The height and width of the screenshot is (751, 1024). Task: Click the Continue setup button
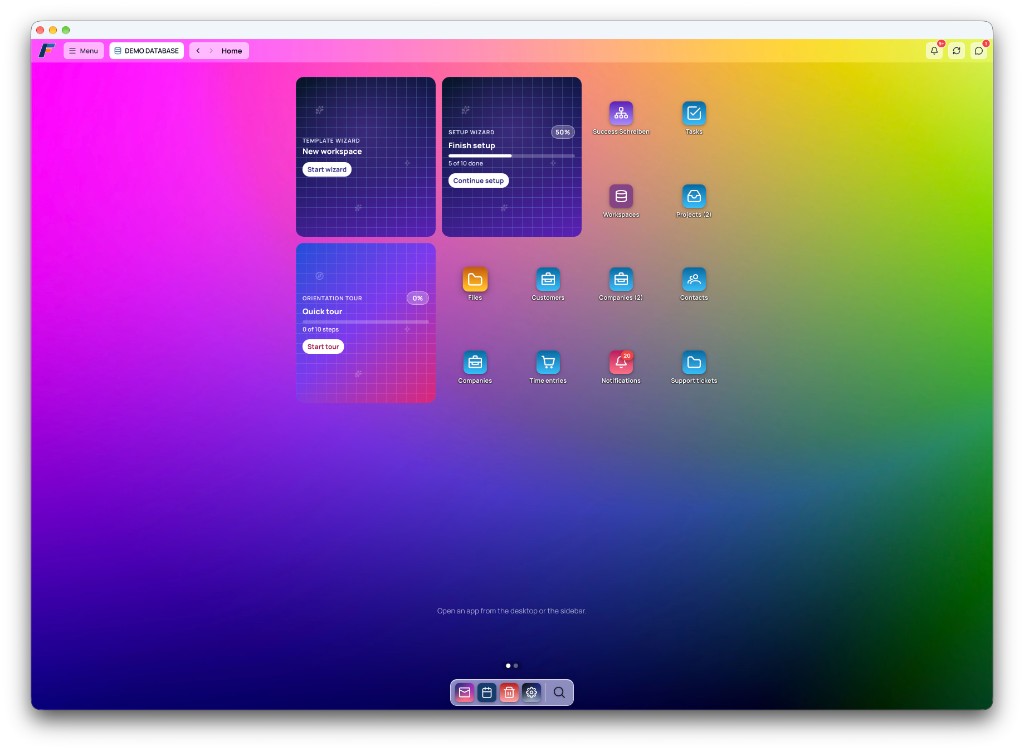(x=478, y=180)
